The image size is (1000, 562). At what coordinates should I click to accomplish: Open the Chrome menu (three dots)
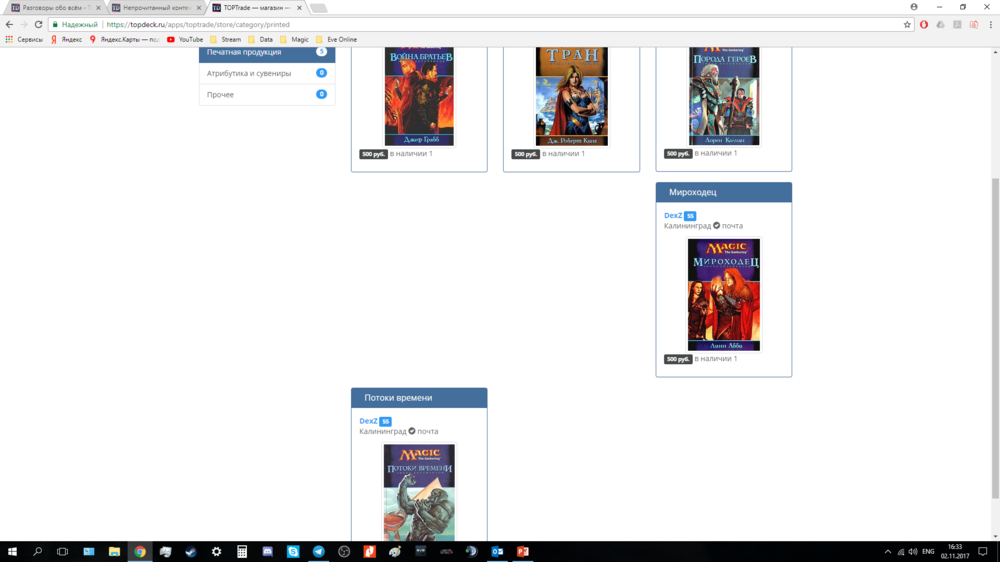tap(990, 24)
